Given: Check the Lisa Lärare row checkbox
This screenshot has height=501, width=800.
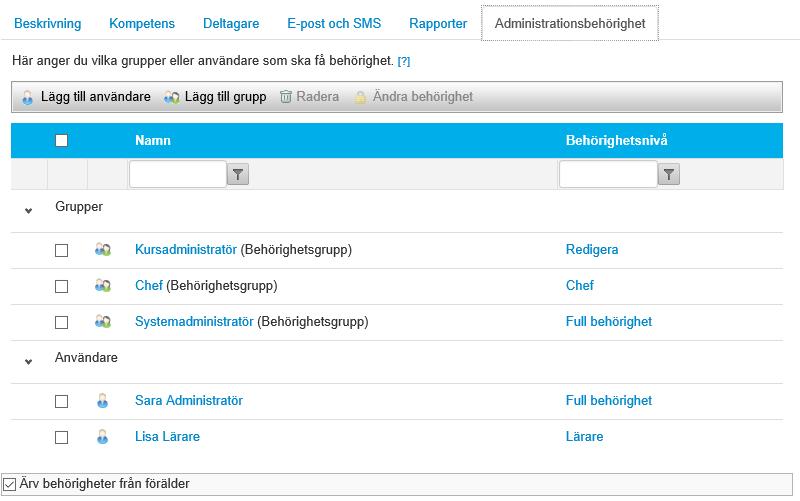Looking at the screenshot, I should point(61,438).
